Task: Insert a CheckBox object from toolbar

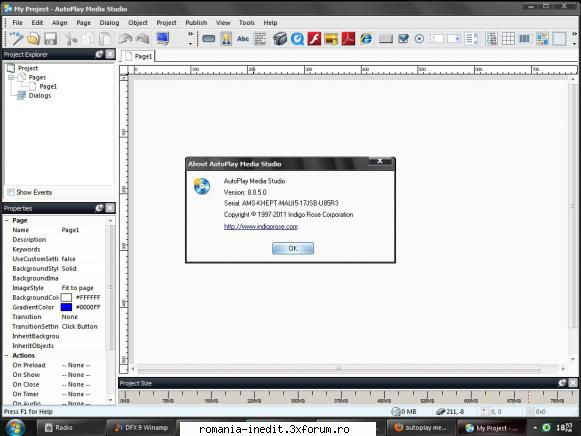Action: 403,39
